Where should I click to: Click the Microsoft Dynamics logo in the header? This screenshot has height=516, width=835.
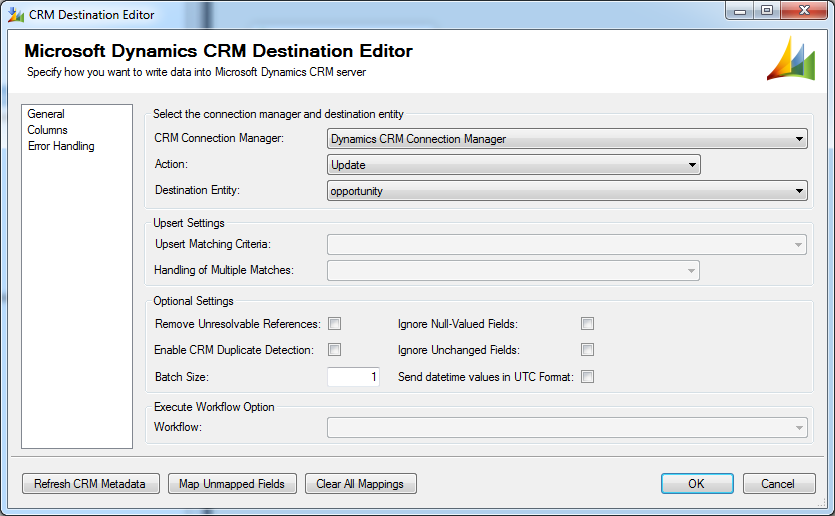point(791,59)
